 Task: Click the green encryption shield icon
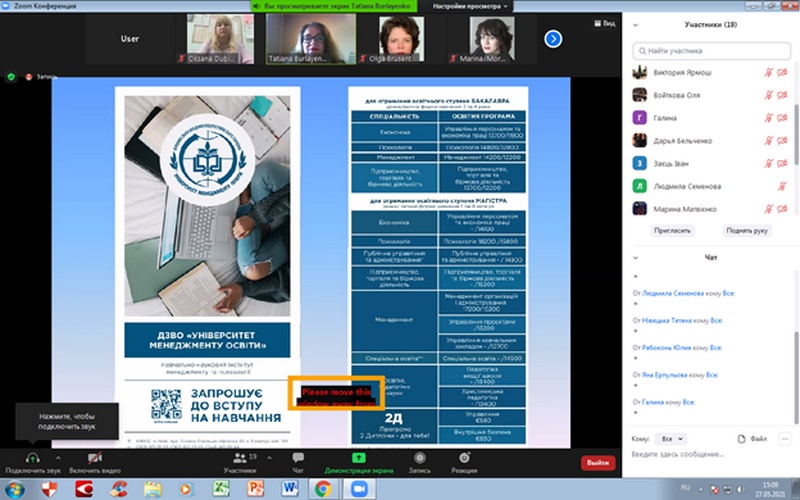(x=11, y=76)
